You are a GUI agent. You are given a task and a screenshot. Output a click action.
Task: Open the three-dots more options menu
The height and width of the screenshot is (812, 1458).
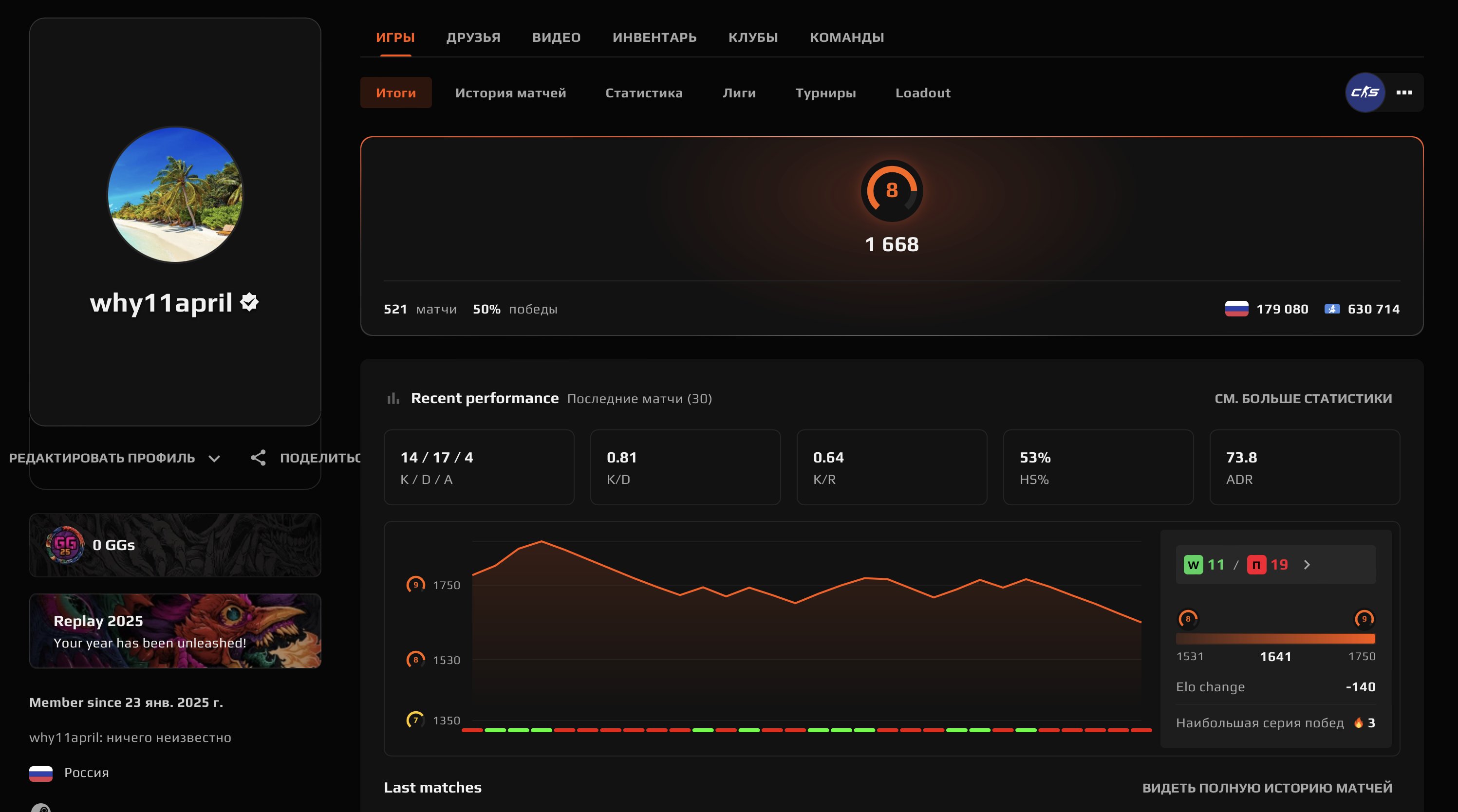click(1404, 92)
